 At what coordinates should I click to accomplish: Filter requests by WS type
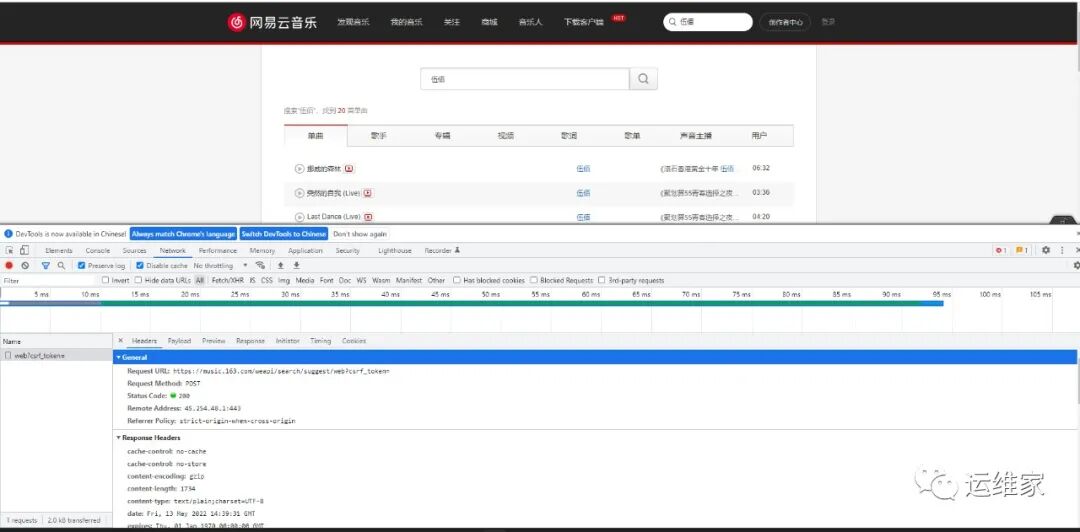tap(361, 280)
